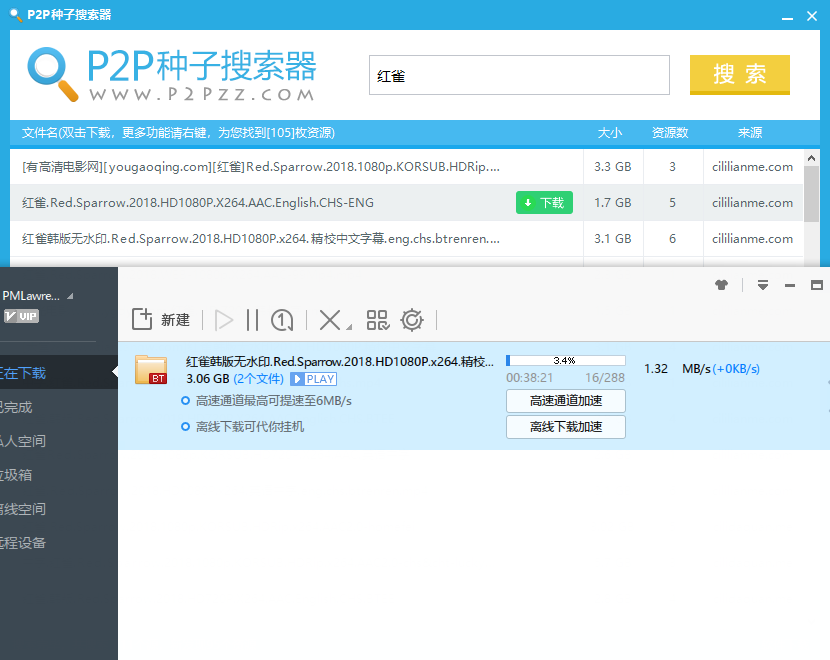Open the 已完成 completed tab

[59, 407]
